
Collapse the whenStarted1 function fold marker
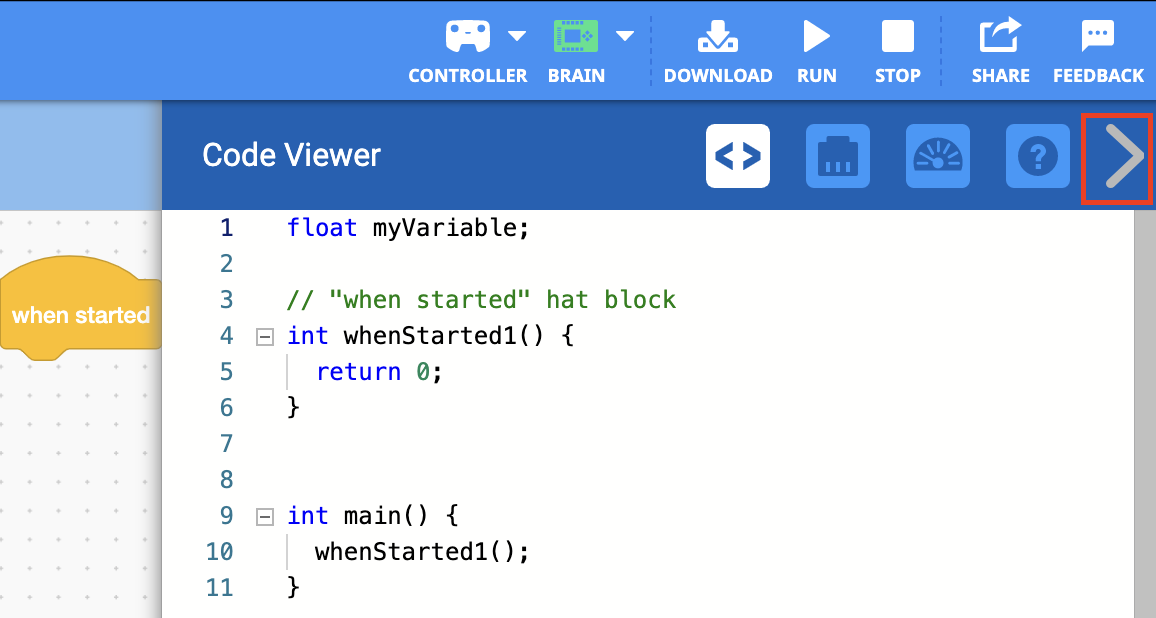coord(264,336)
